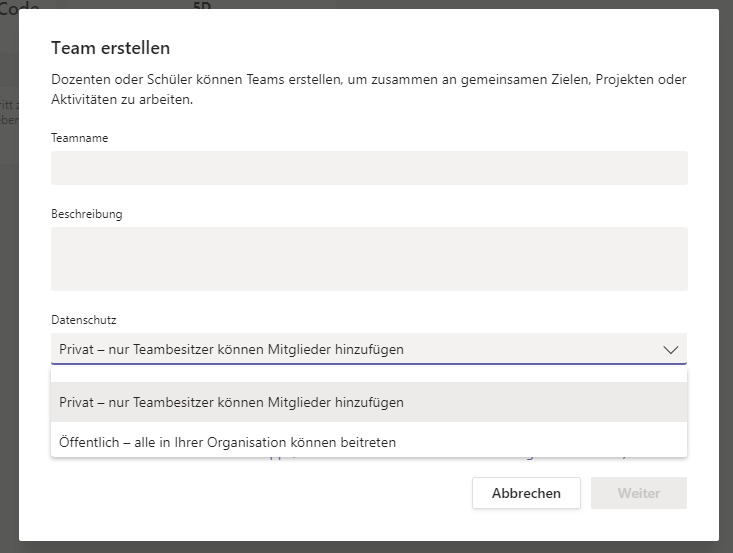The image size is (733, 553).
Task: Click into the Teamname input field
Action: [x=368, y=168]
